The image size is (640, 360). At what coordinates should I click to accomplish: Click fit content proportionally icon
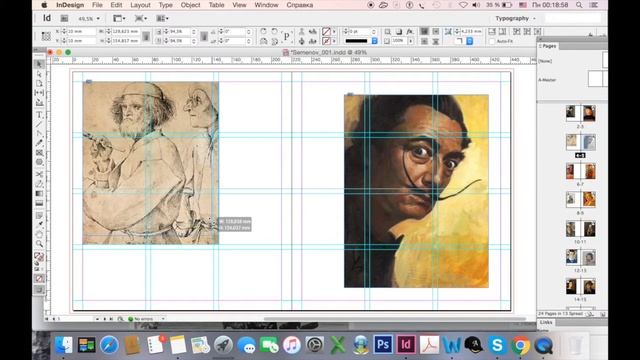click(502, 31)
